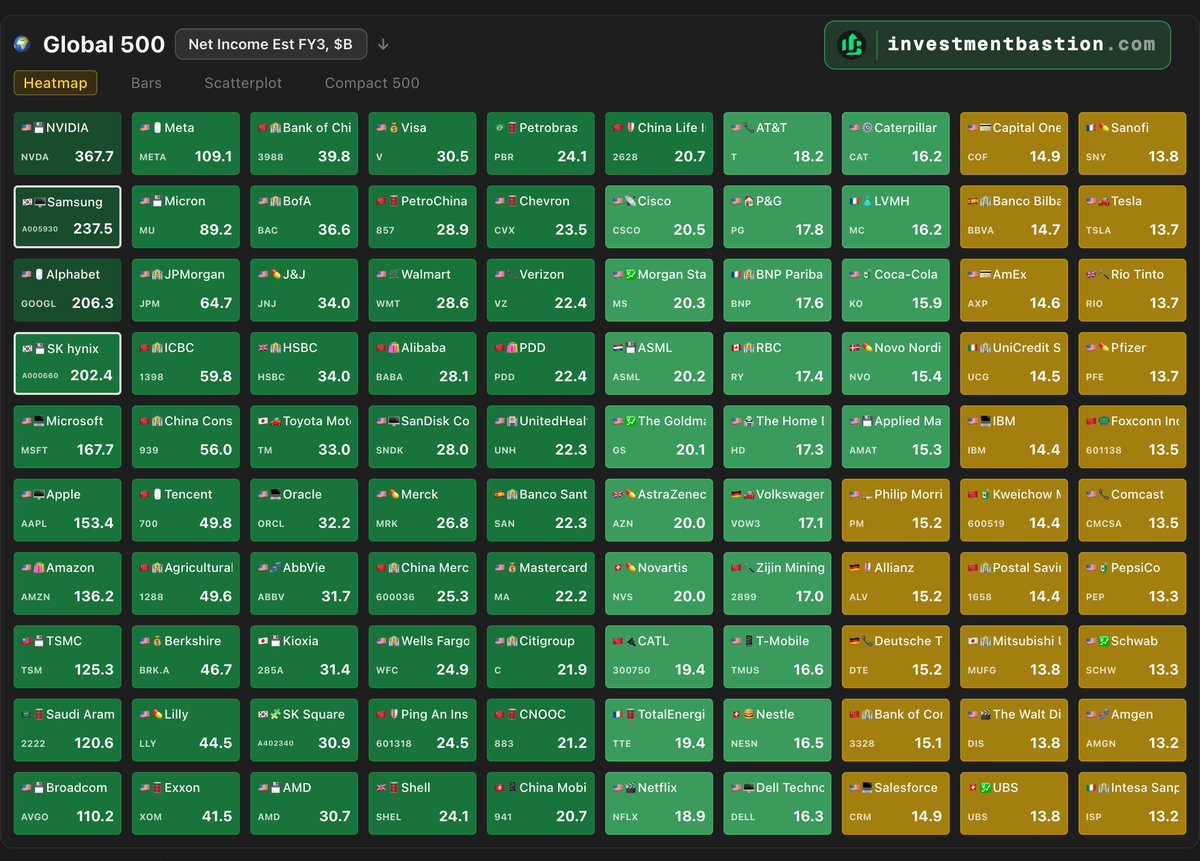Image resolution: width=1200 pixels, height=861 pixels.
Task: Open the Citigroup tile
Action: pyautogui.click(x=541, y=656)
